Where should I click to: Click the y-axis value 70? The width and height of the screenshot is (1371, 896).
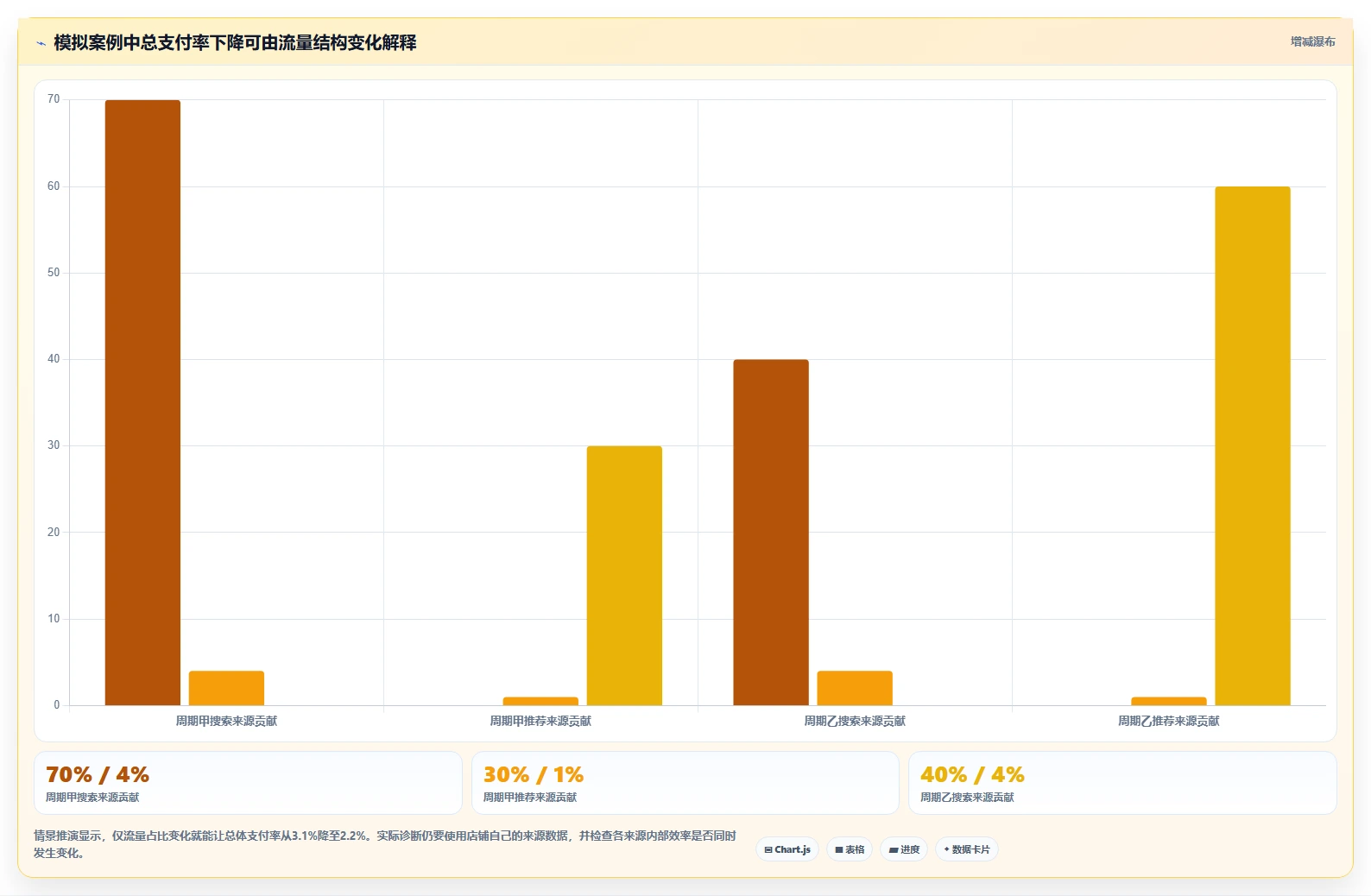coord(54,99)
